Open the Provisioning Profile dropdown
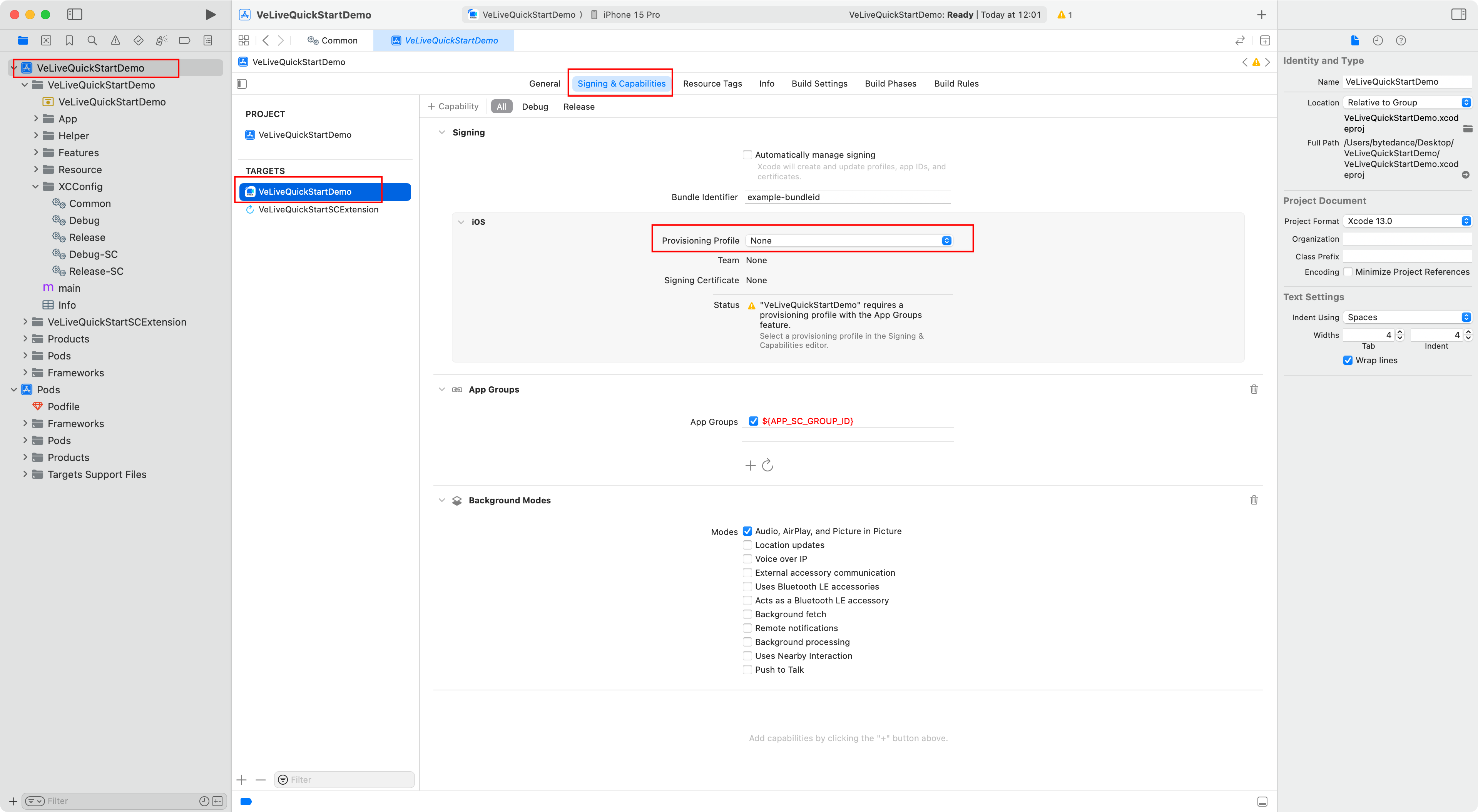Image resolution: width=1478 pixels, height=812 pixels. click(x=849, y=241)
